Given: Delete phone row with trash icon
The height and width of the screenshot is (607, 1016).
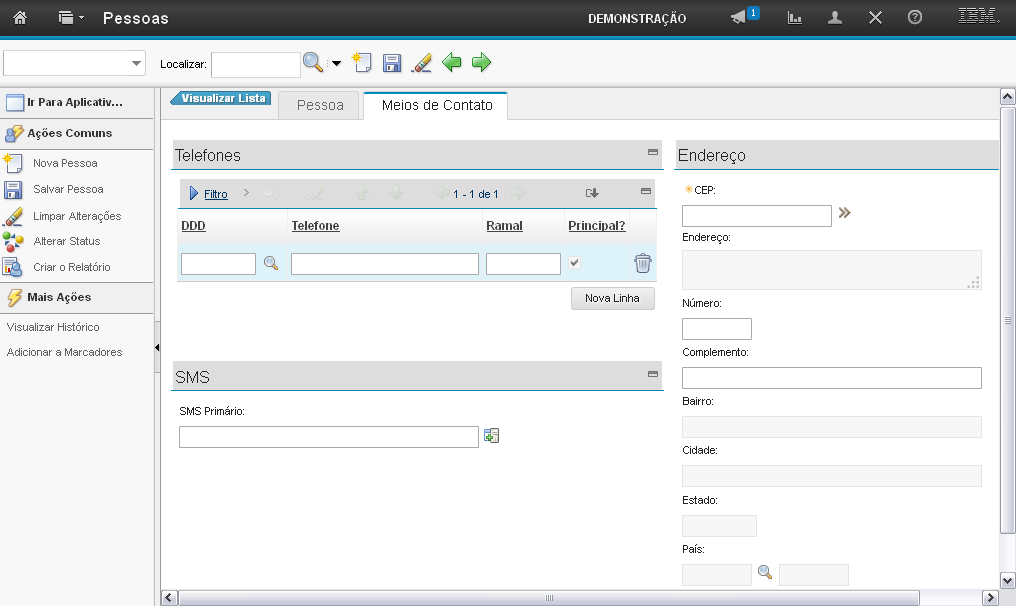Looking at the screenshot, I should pyautogui.click(x=642, y=263).
